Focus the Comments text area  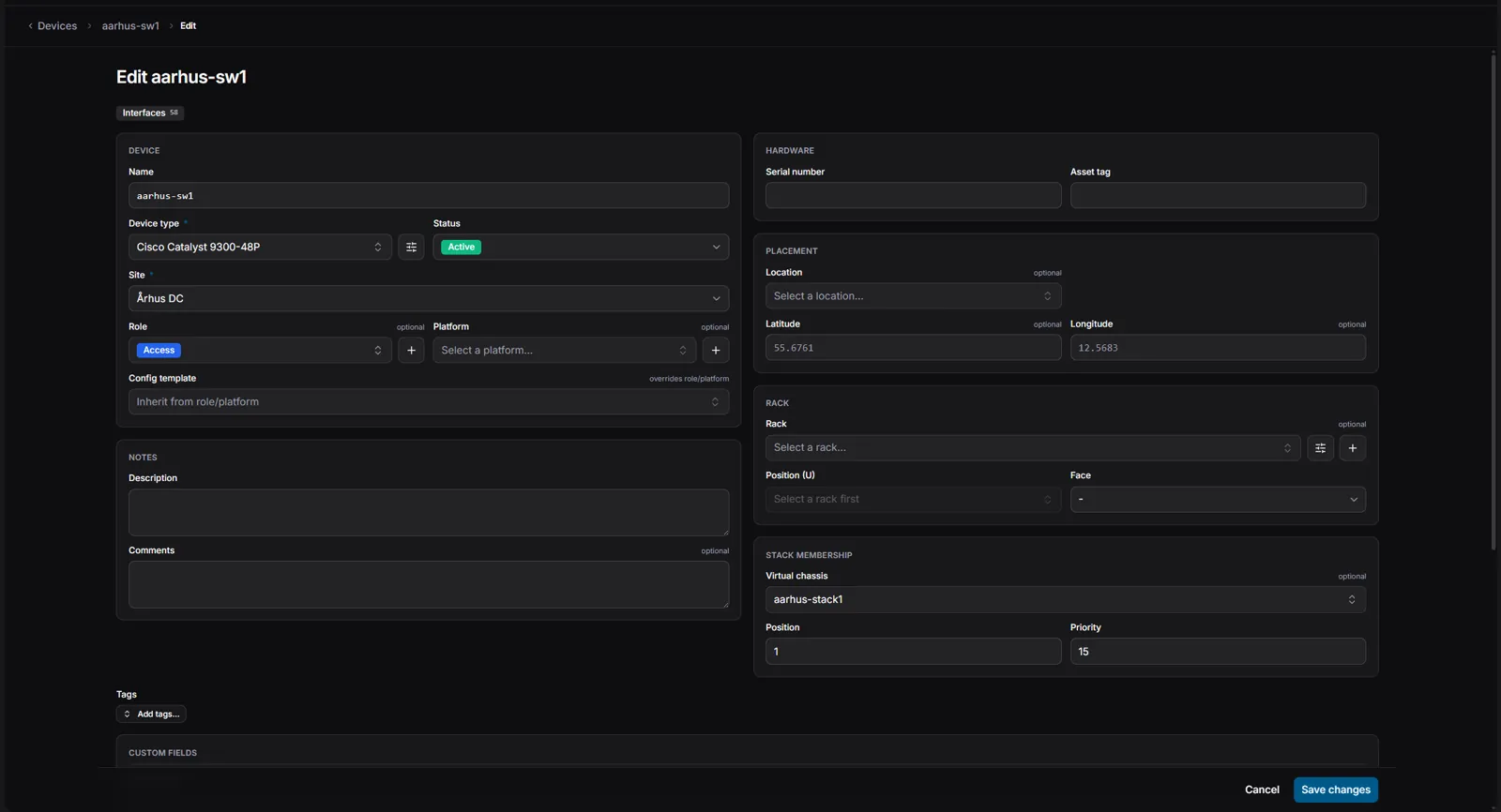click(x=429, y=585)
